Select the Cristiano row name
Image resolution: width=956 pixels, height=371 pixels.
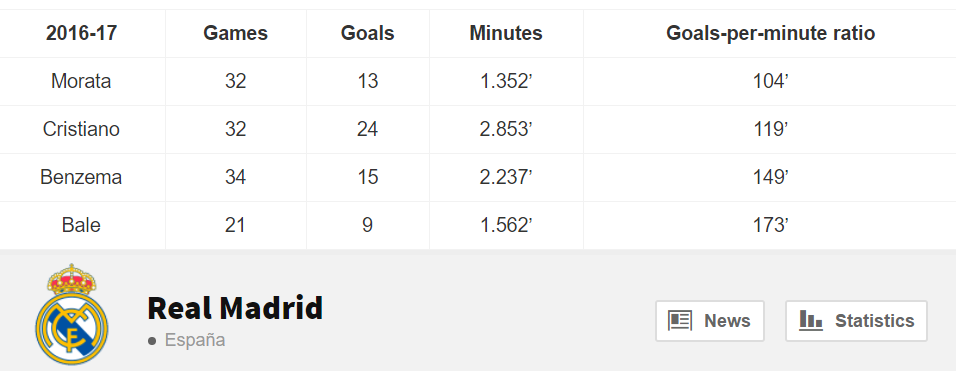coord(81,129)
